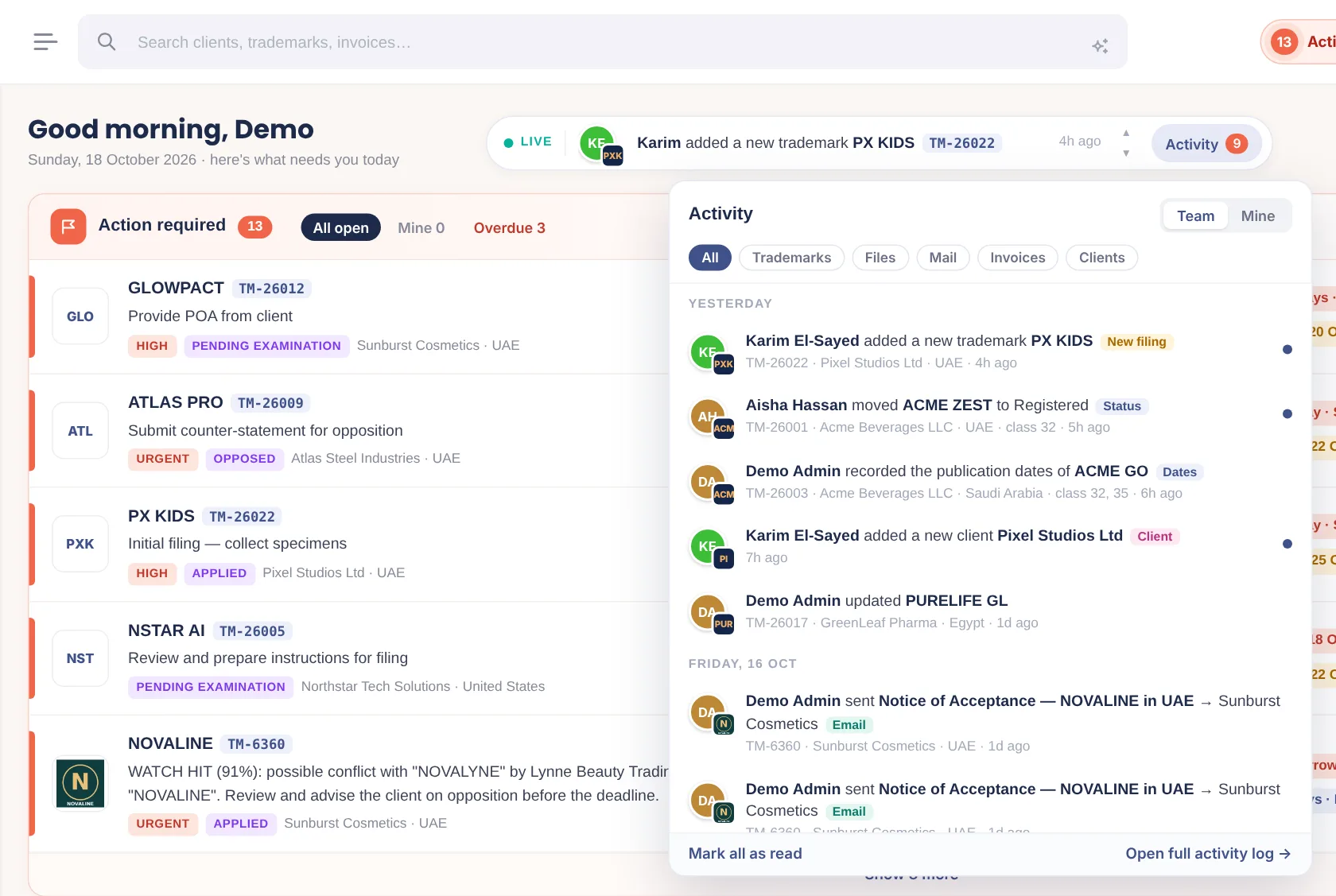Screen dimensions: 1336x896
Task: Show next live ticker item arrow
Action: pyautogui.click(x=1126, y=153)
